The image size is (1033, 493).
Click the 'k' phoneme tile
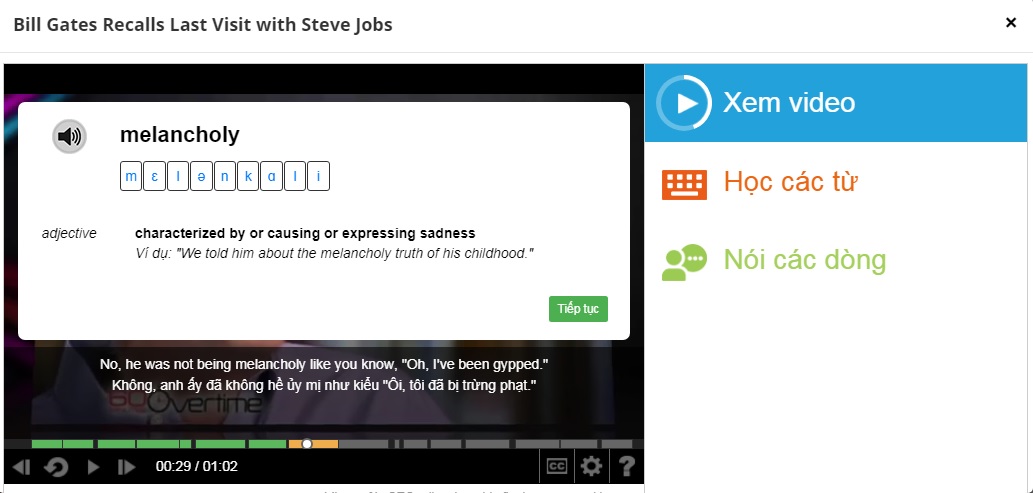coord(248,176)
